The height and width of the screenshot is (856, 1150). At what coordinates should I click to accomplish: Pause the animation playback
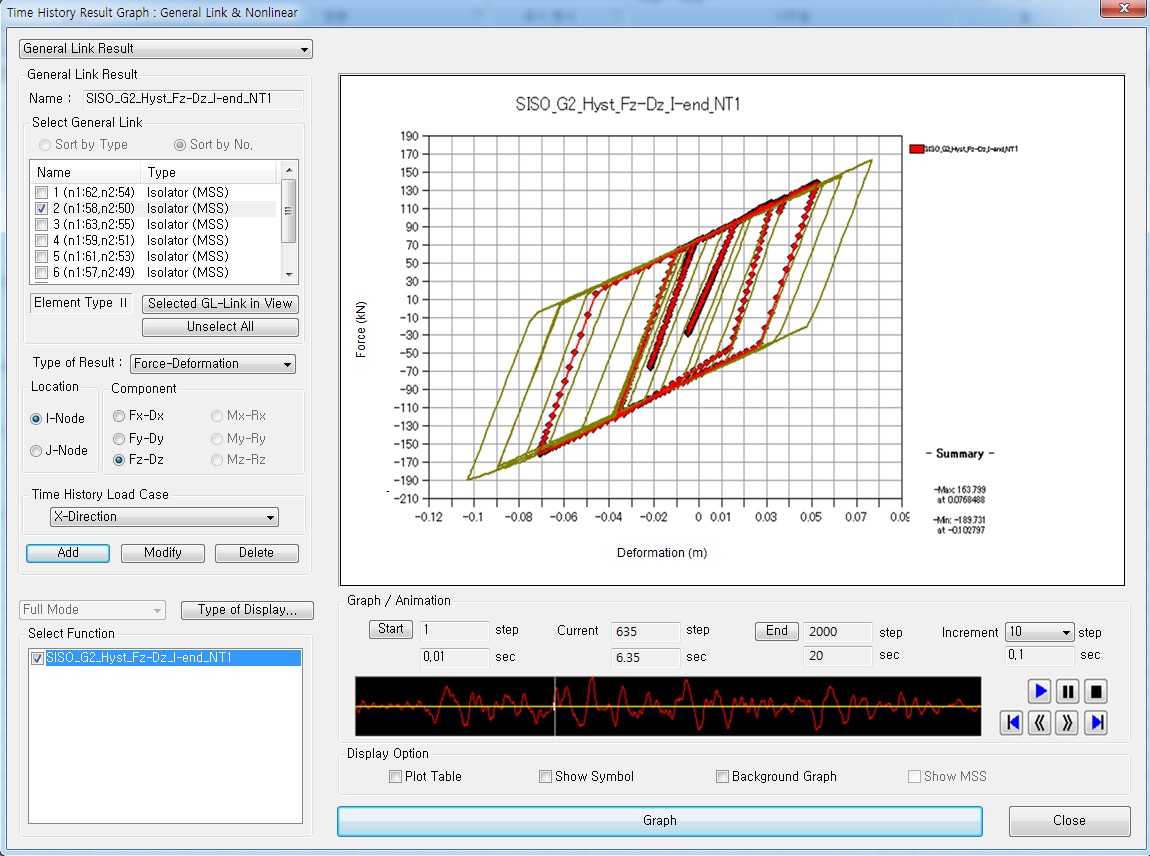coord(1066,690)
